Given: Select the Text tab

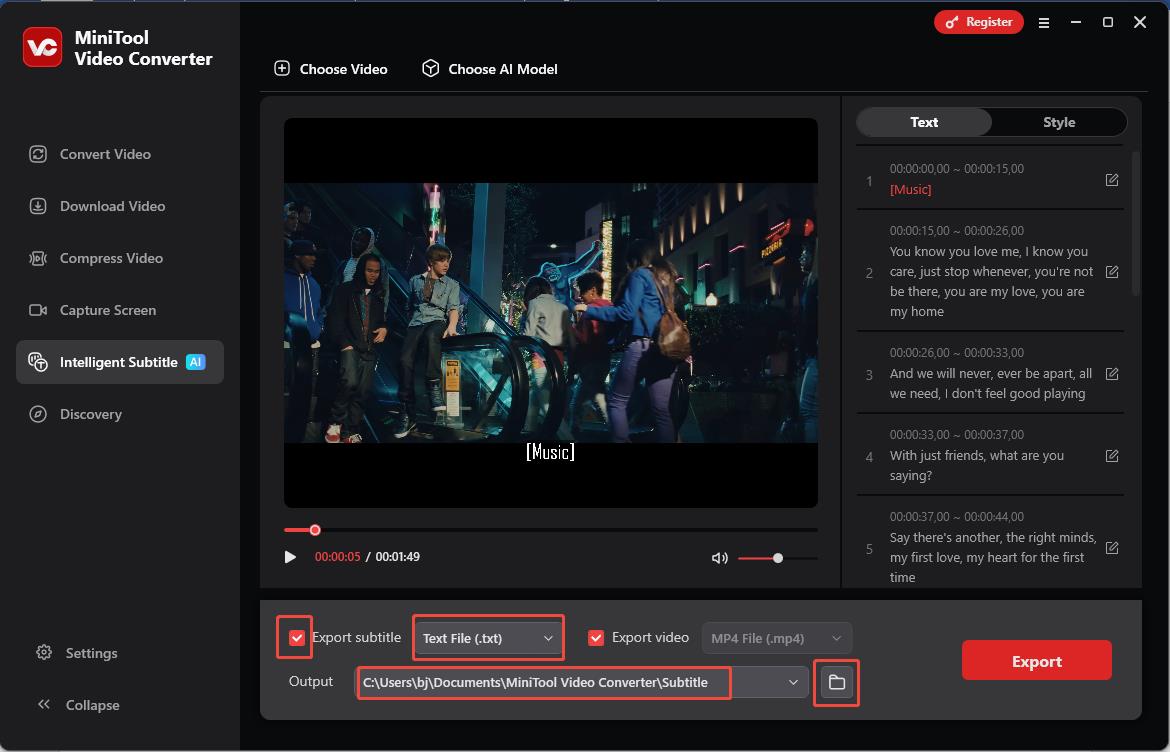Looking at the screenshot, I should pyautogui.click(x=924, y=122).
